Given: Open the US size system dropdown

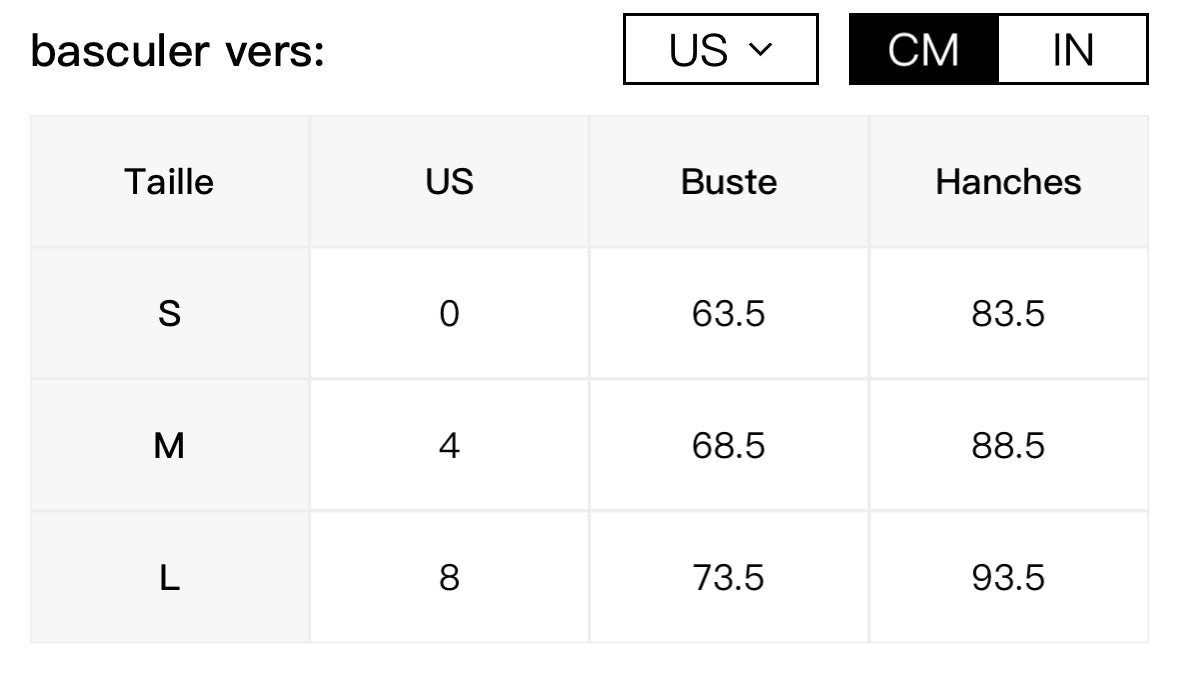Looking at the screenshot, I should tap(720, 49).
